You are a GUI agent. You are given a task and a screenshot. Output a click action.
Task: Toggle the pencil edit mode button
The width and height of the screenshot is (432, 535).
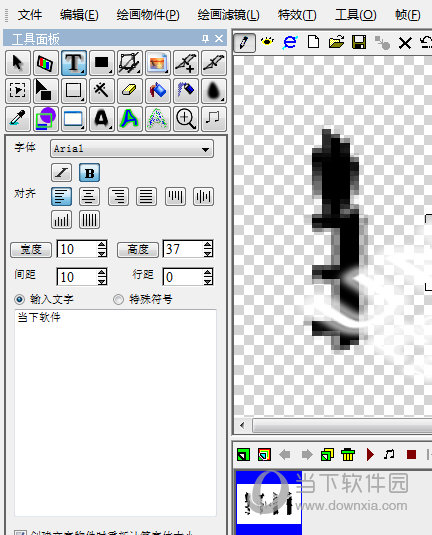coord(245,43)
